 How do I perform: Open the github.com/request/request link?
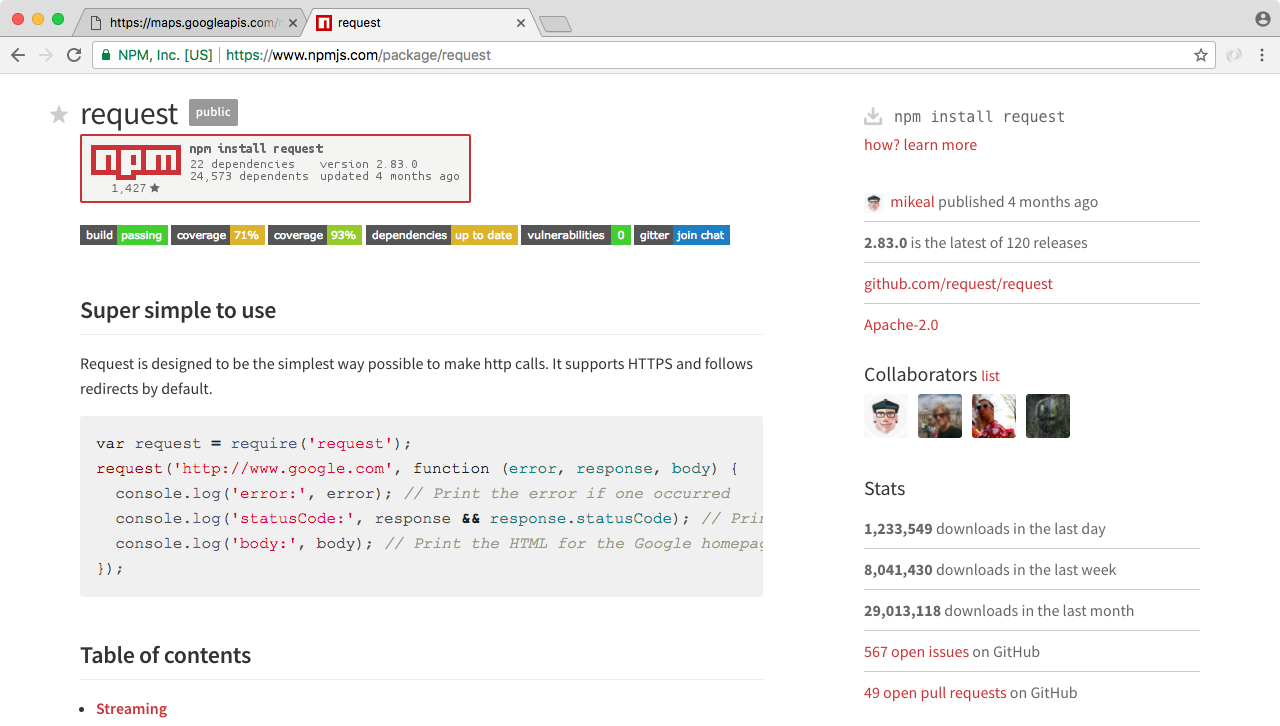(958, 284)
